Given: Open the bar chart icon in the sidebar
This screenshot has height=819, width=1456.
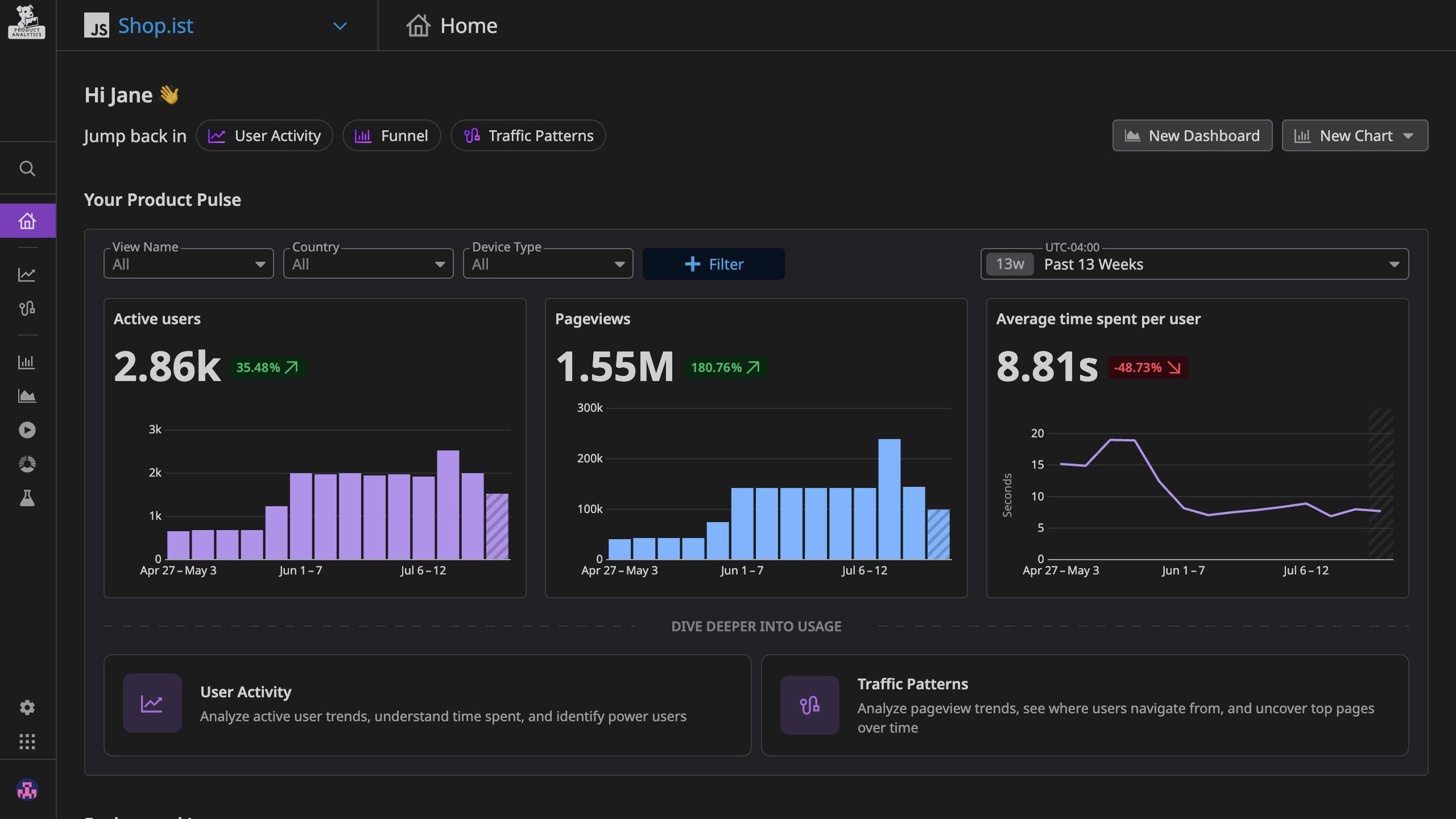Looking at the screenshot, I should (27, 362).
